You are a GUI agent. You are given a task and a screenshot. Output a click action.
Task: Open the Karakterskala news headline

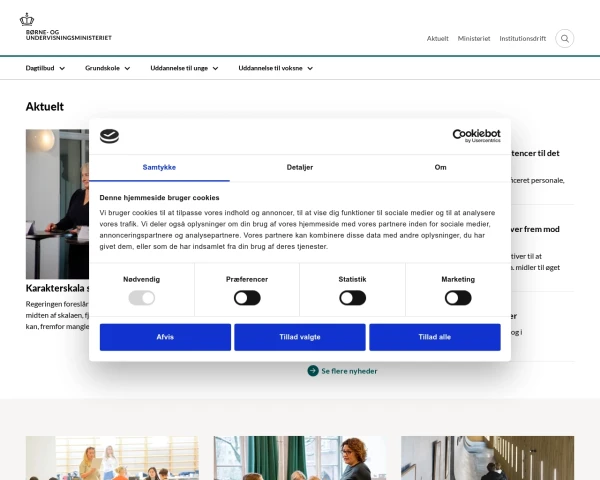pyautogui.click(x=57, y=288)
